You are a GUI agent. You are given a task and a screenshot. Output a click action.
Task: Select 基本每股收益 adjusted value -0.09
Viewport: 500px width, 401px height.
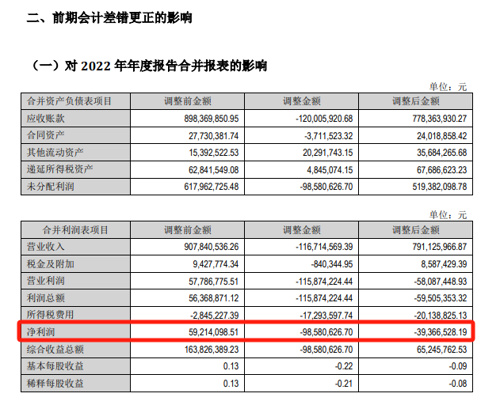coord(458,366)
